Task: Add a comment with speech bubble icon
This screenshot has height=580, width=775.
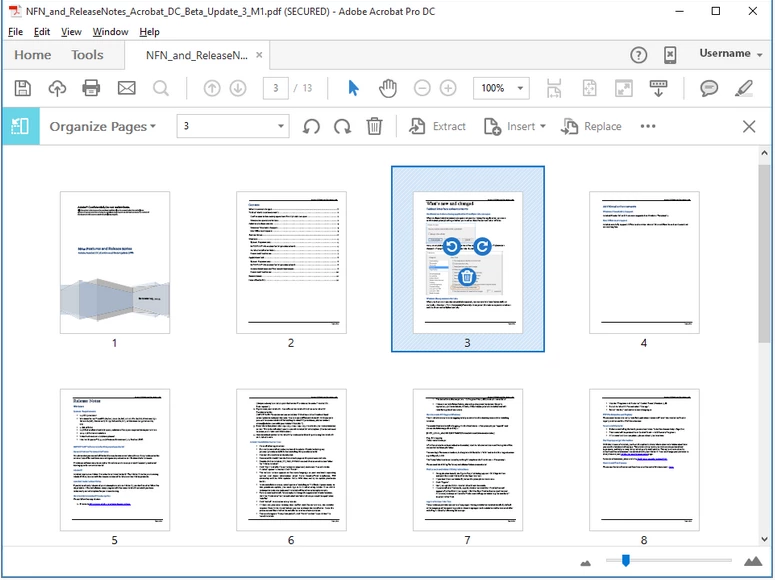Action: (x=709, y=88)
